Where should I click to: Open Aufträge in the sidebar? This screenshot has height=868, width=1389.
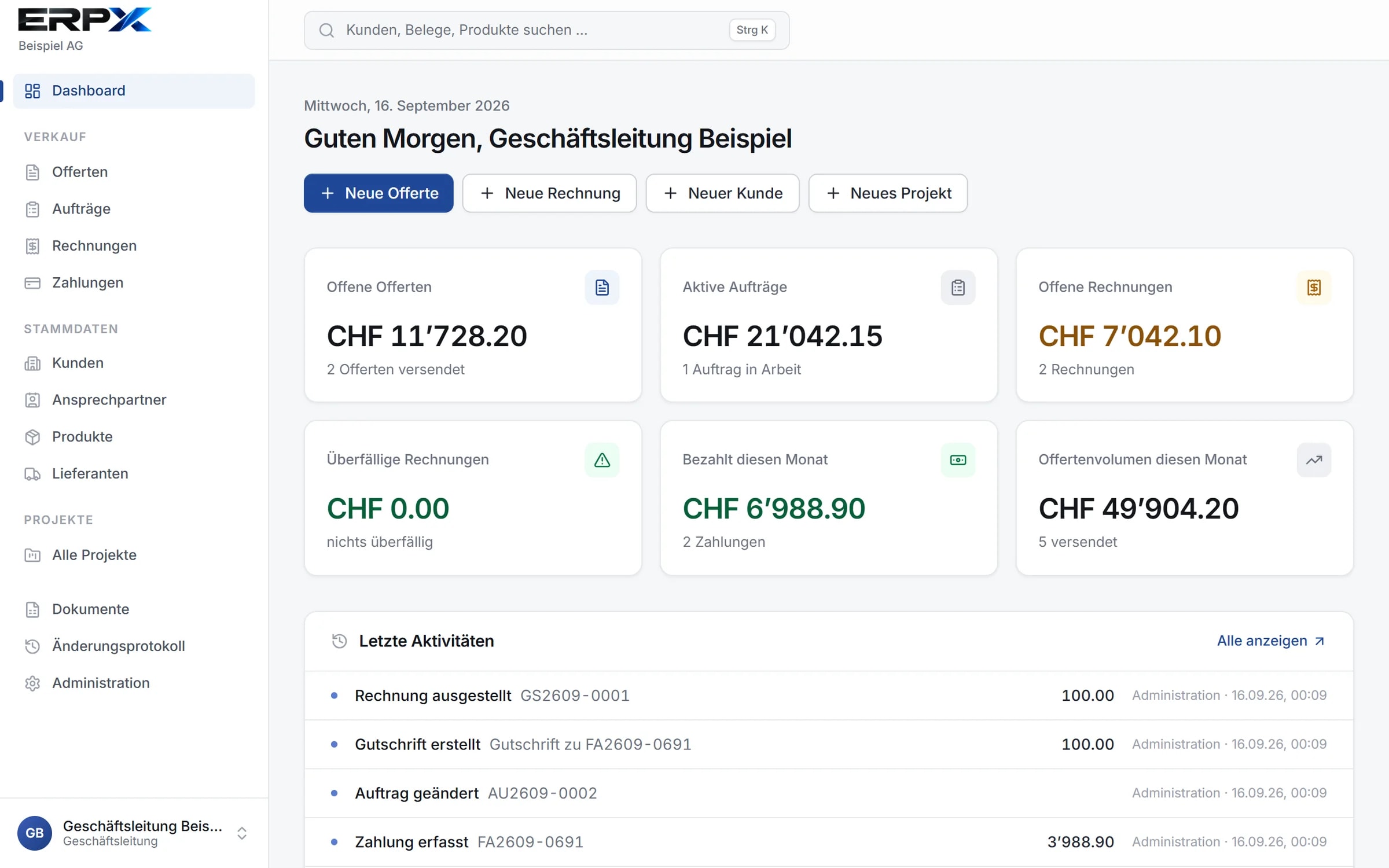coord(134,209)
